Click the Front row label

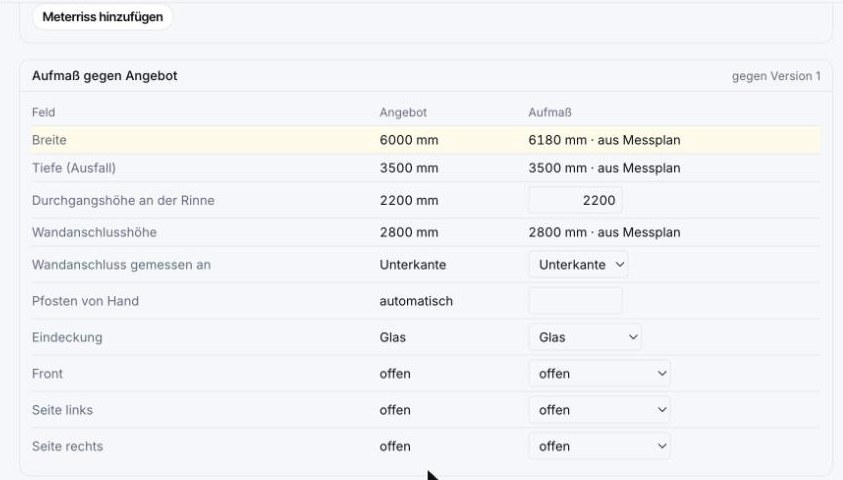click(47, 374)
